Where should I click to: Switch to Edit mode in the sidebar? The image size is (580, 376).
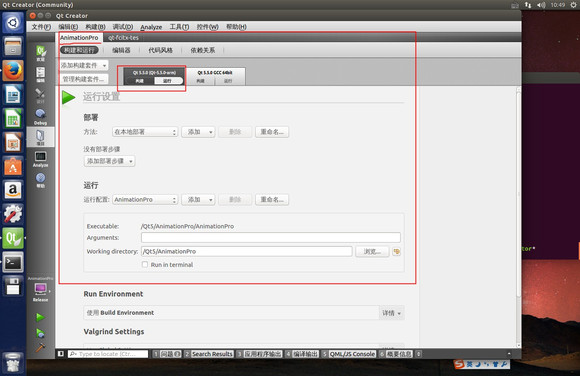coord(40,74)
